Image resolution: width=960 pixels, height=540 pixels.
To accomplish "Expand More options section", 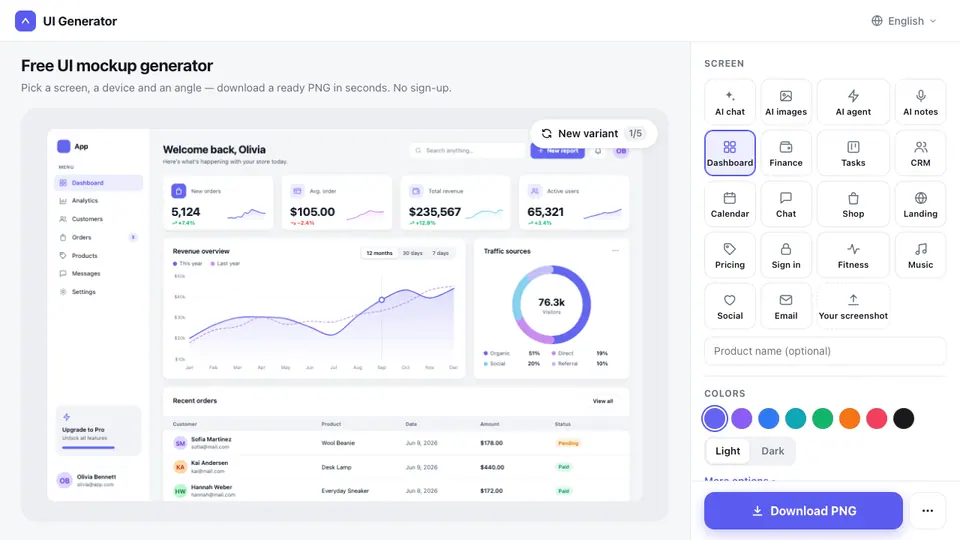I will pos(740,479).
